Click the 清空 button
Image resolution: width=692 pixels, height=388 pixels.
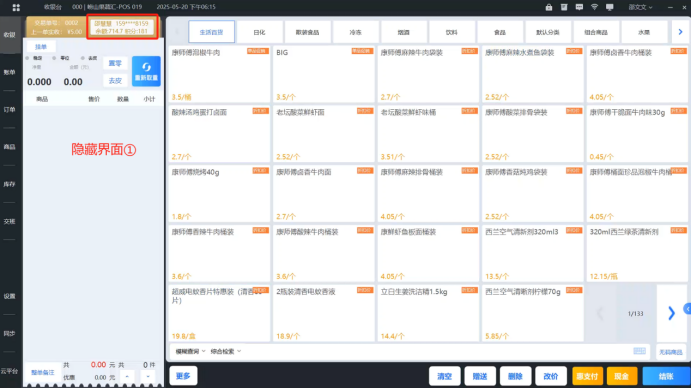coord(444,376)
